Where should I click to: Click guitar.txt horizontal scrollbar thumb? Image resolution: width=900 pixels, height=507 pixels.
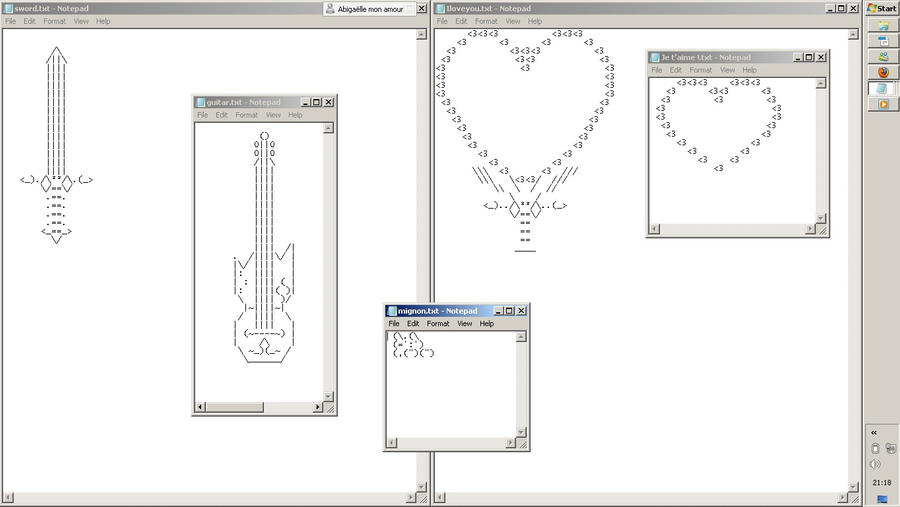[235, 407]
